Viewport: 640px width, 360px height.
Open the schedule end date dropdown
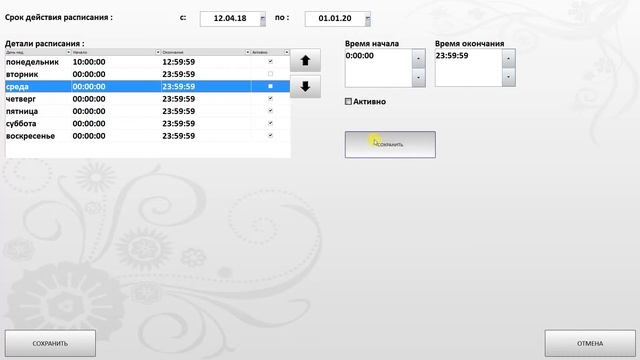(x=368, y=19)
